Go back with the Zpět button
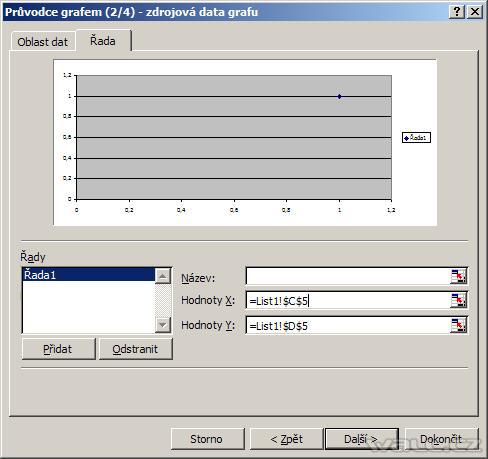The image size is (488, 459). 287,439
